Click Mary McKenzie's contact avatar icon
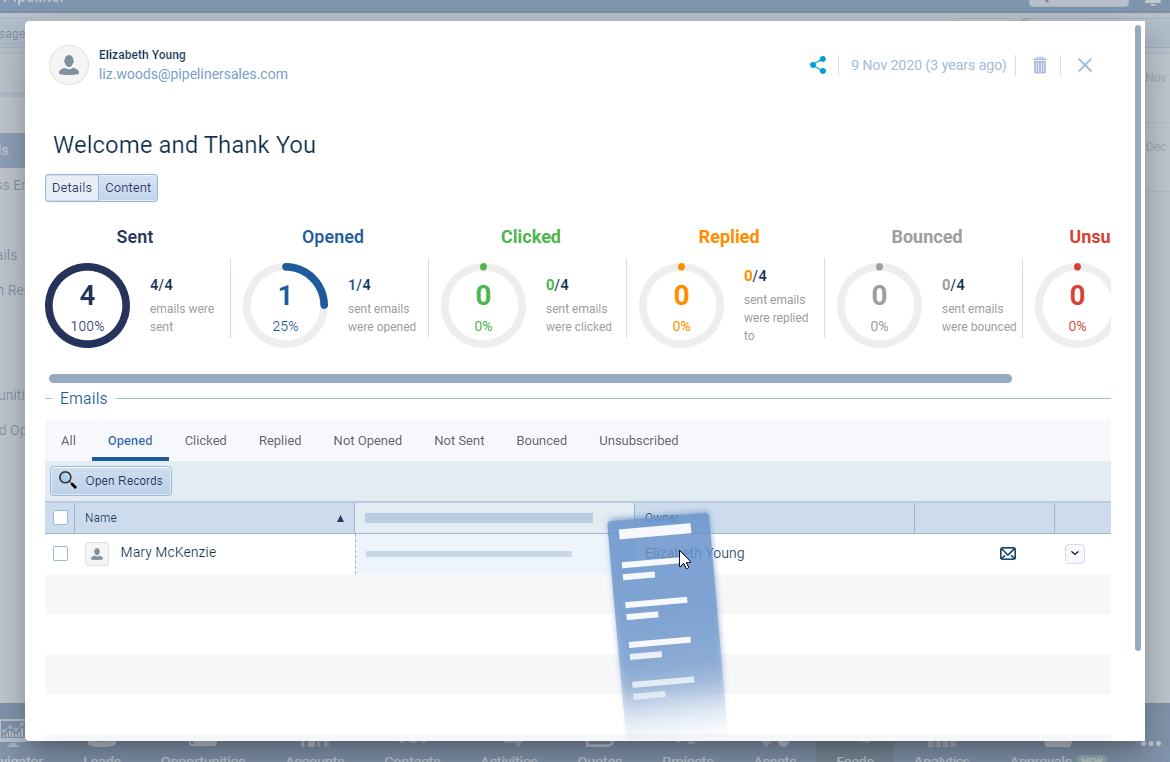 click(97, 554)
